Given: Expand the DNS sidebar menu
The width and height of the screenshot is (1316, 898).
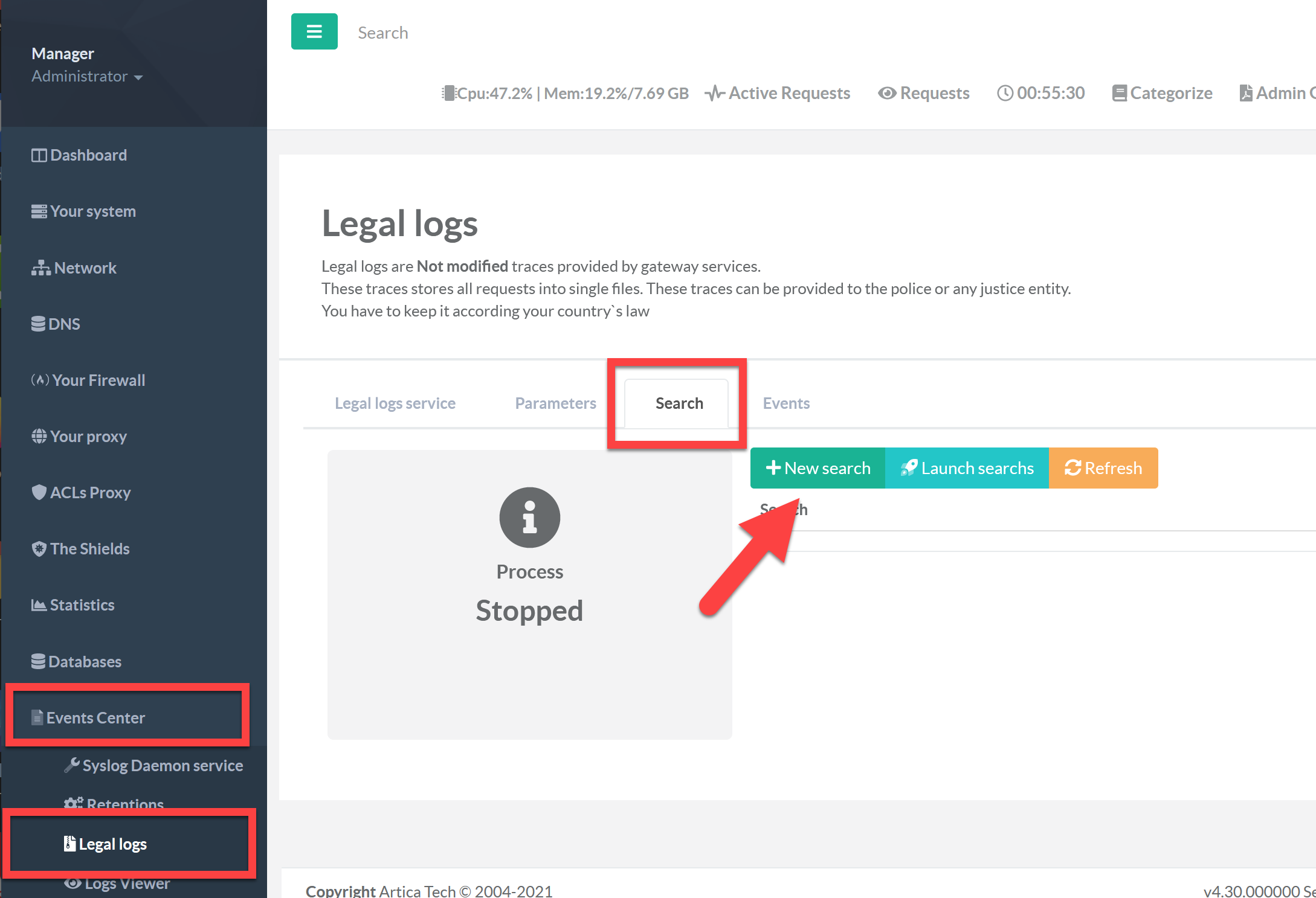Looking at the screenshot, I should [56, 324].
